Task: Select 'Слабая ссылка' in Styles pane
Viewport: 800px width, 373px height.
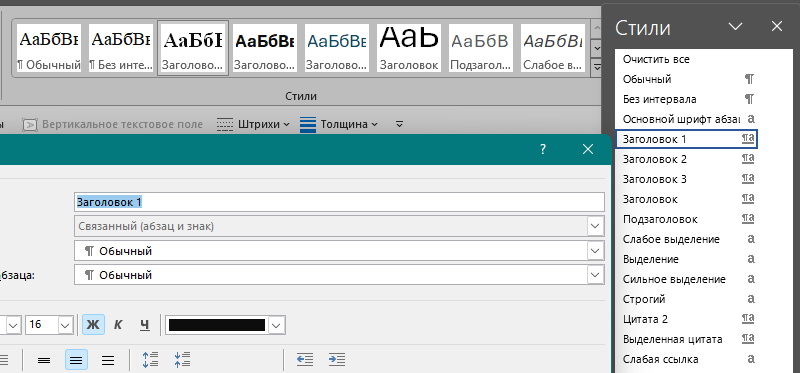Action: [686, 359]
